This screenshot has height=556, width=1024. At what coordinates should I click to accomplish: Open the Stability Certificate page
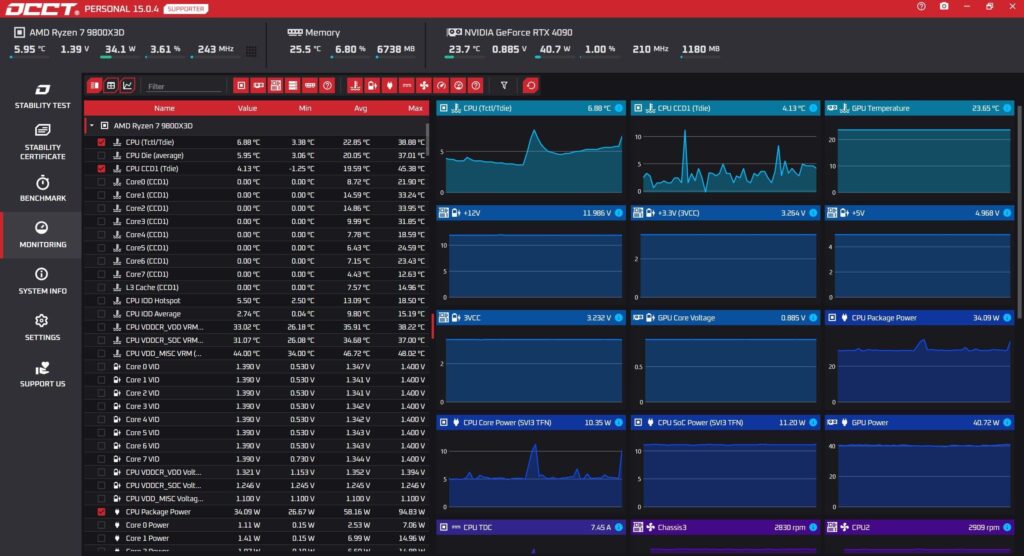coord(42,142)
